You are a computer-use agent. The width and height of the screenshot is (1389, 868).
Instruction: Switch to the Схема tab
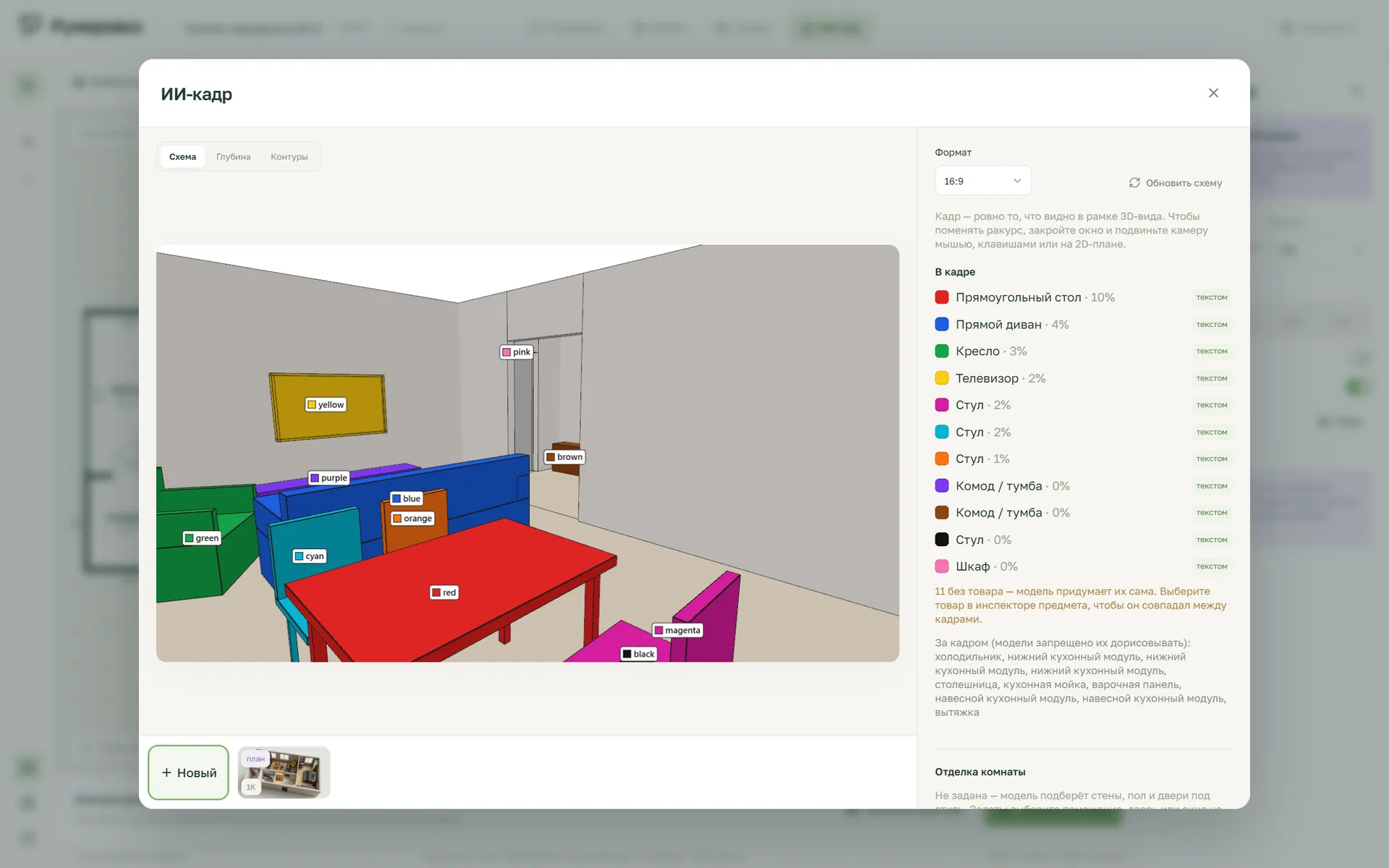(182, 157)
